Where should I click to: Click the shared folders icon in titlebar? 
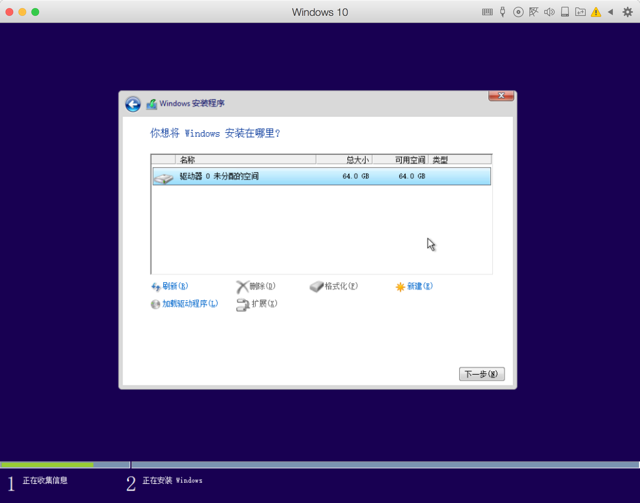point(580,12)
